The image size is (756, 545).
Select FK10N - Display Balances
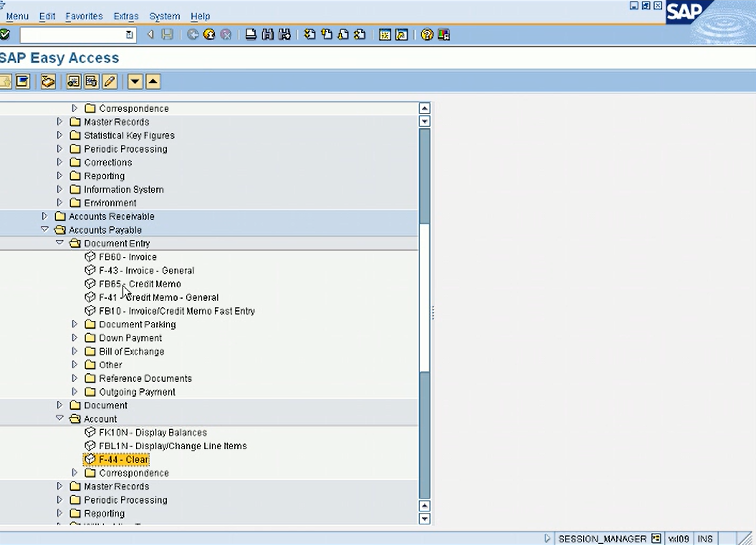tap(153, 433)
